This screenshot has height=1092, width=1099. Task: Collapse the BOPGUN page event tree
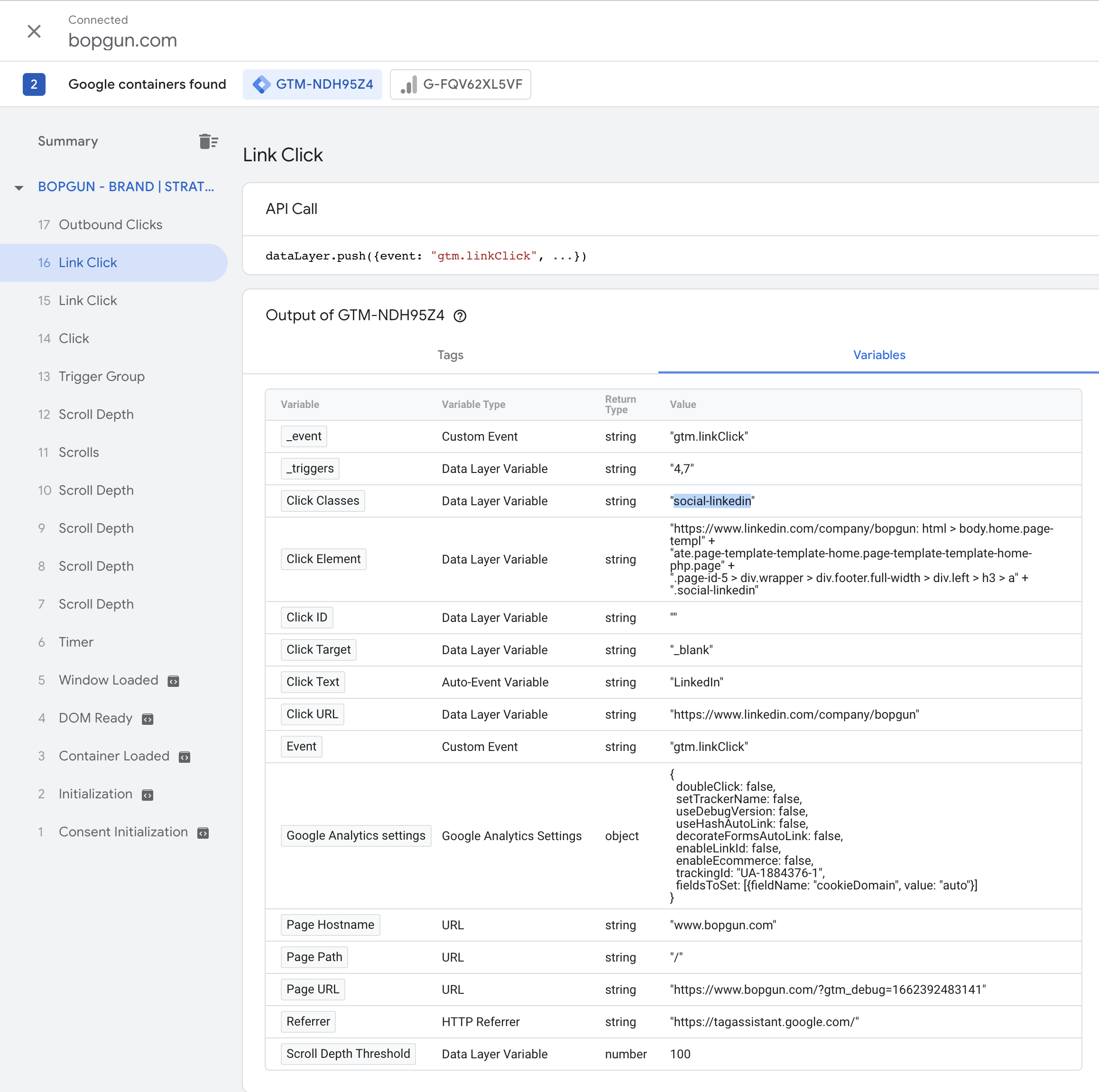click(x=19, y=187)
